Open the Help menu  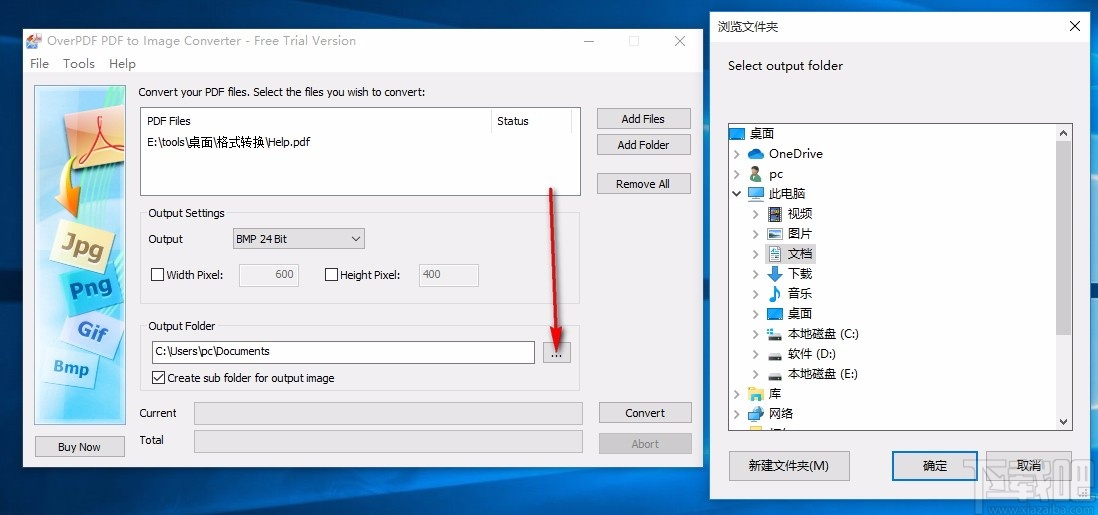pos(122,64)
